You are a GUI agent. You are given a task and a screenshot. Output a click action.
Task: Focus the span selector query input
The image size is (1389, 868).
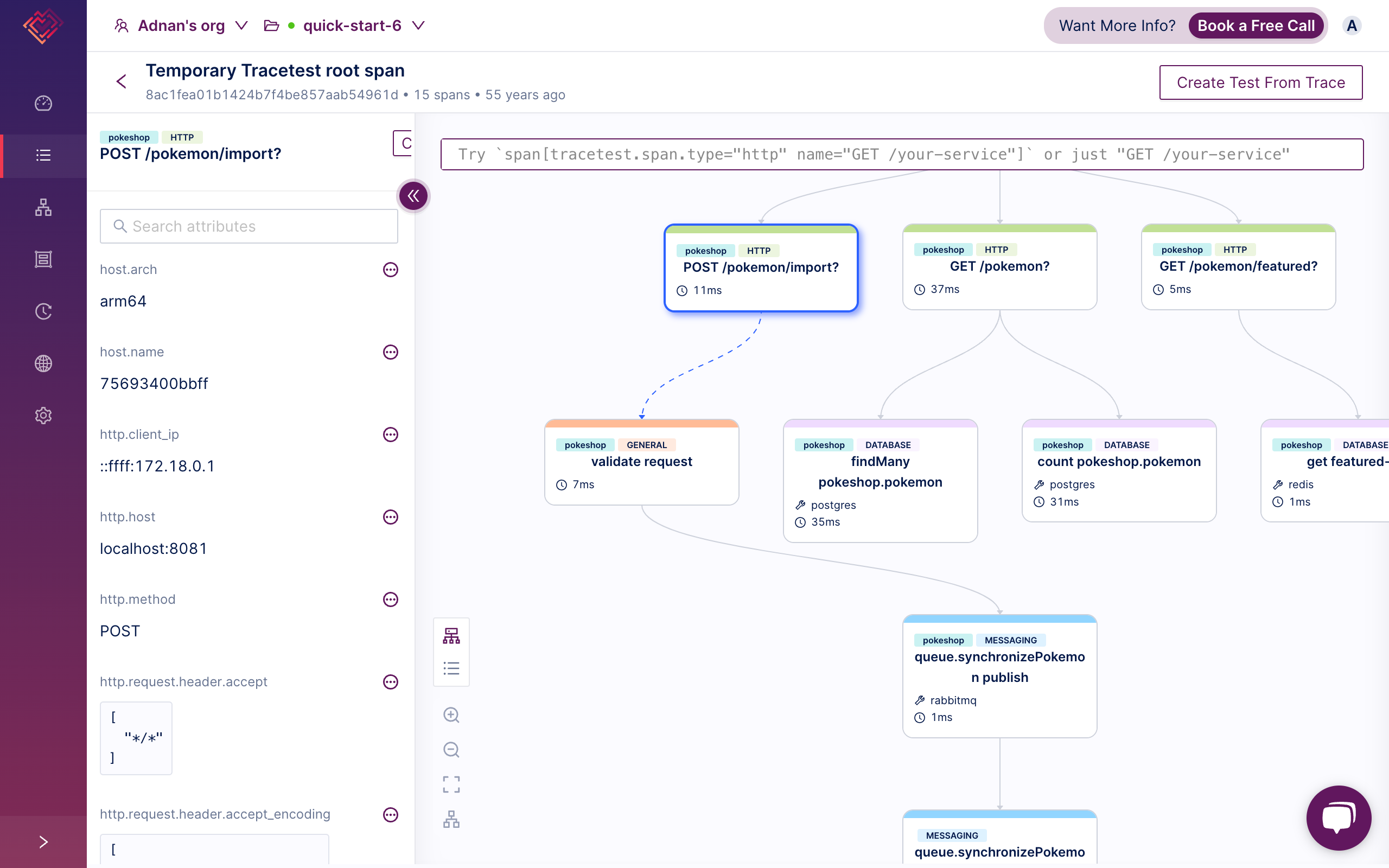pos(902,155)
